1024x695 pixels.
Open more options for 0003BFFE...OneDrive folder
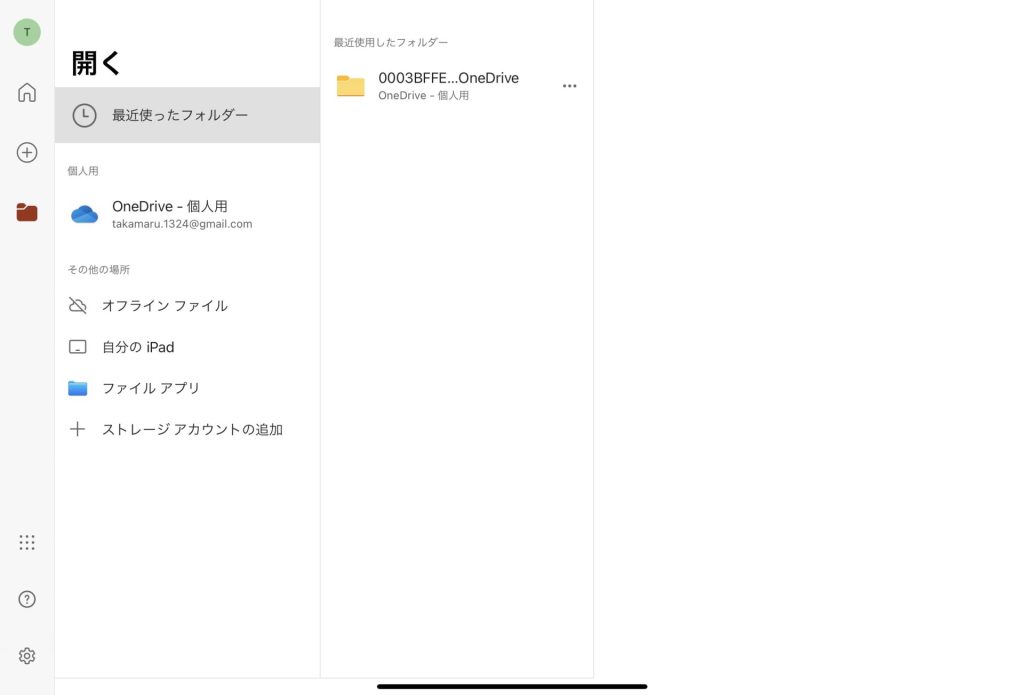click(x=569, y=86)
